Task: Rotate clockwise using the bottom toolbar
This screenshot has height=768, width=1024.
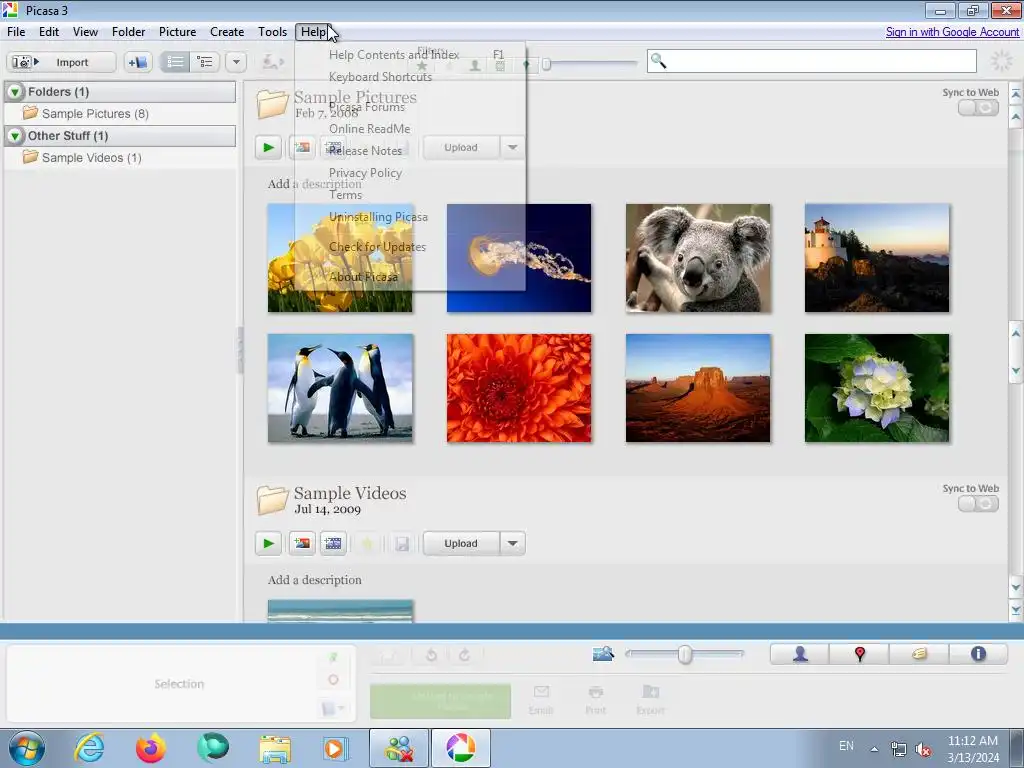Action: tap(464, 655)
